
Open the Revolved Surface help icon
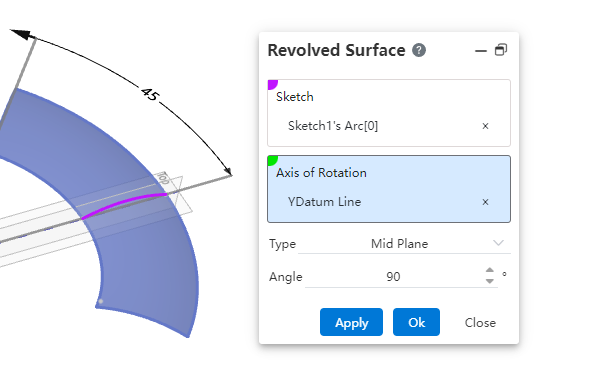418,50
